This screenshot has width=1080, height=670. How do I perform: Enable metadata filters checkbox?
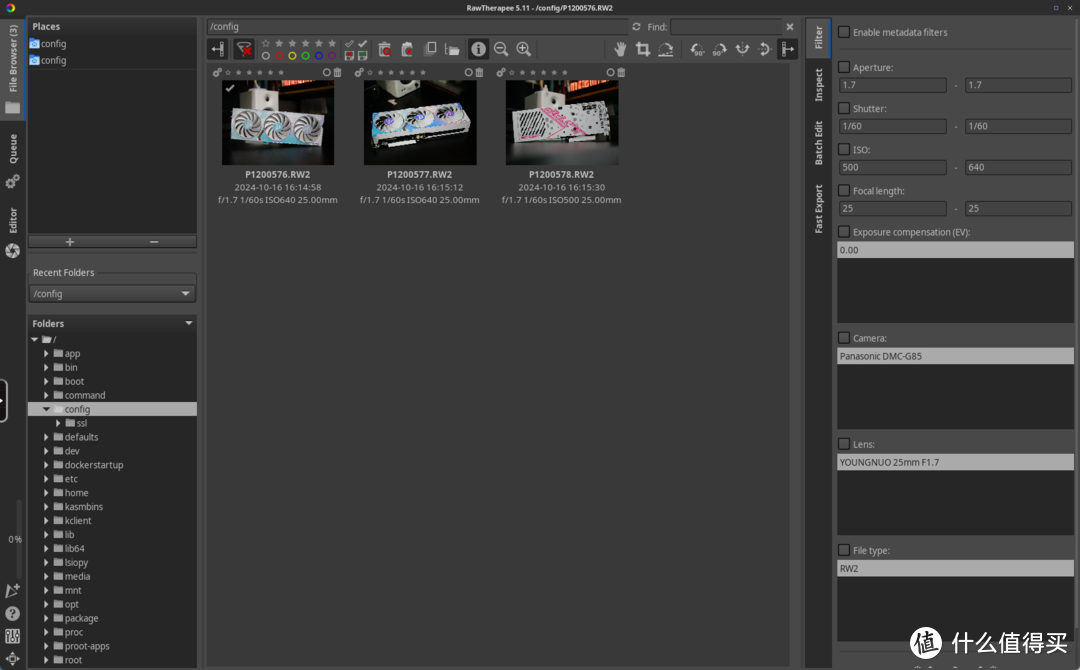point(844,32)
